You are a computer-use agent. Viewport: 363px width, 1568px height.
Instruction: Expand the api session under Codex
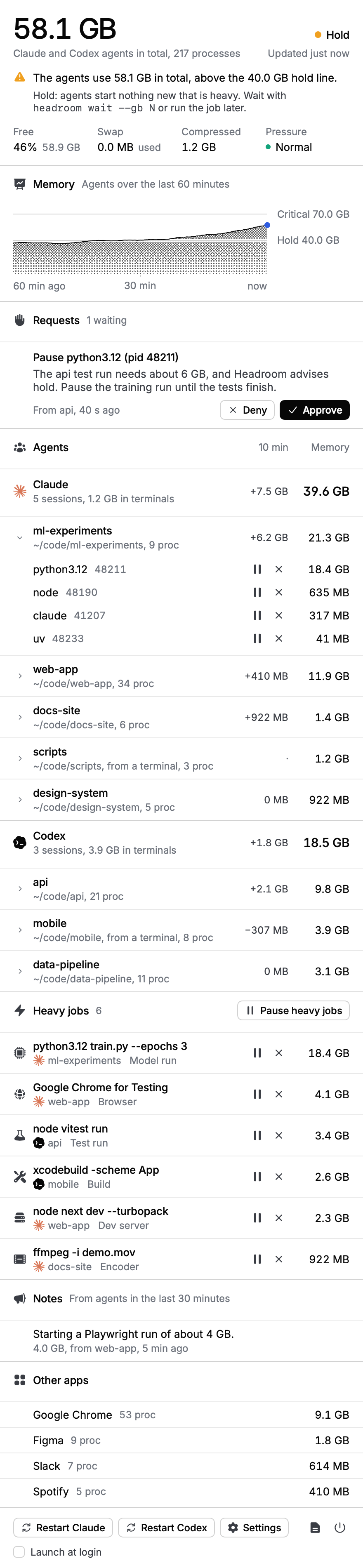(x=19, y=889)
